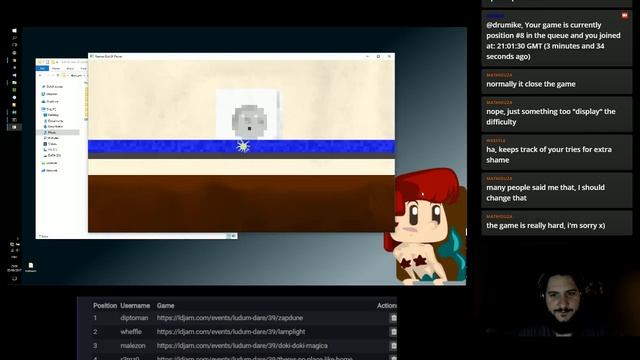The image size is (640, 360).
Task: Open the Windows Start button on vertical taskbar
Action: (x=14, y=31)
